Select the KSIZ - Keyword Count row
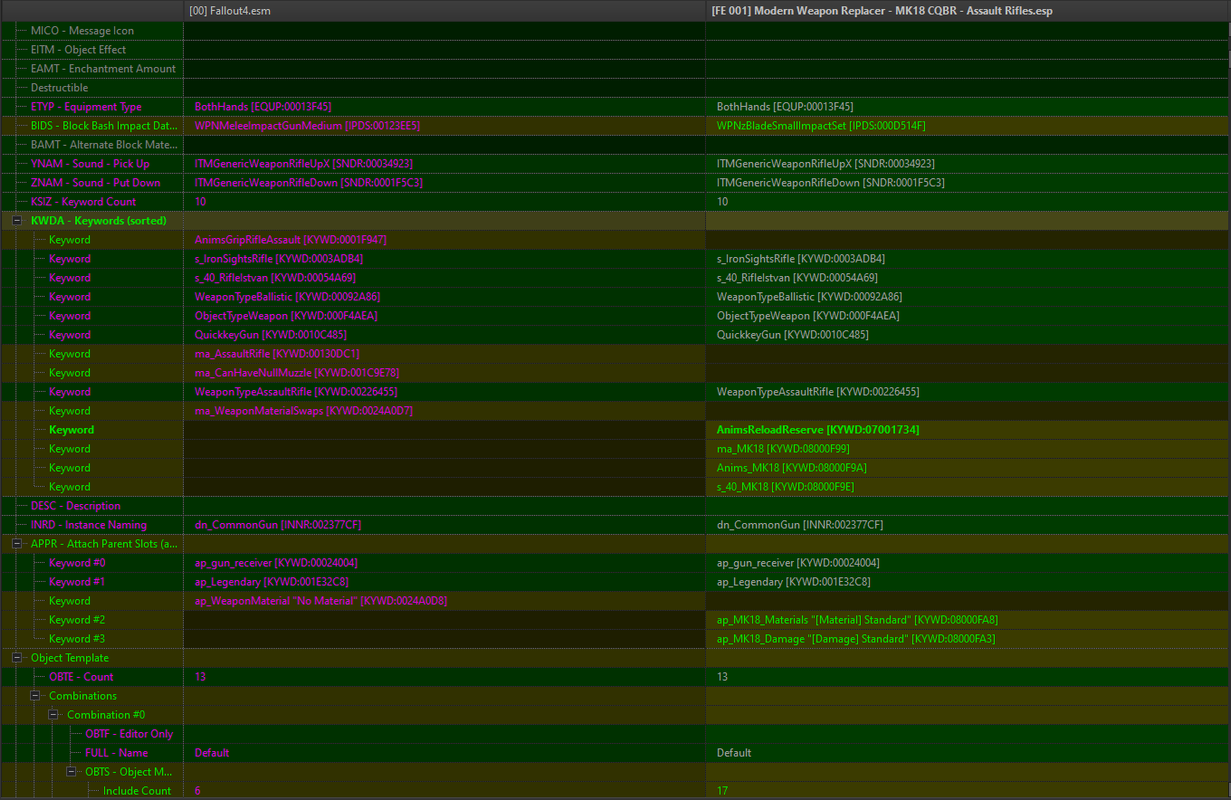 (615, 201)
